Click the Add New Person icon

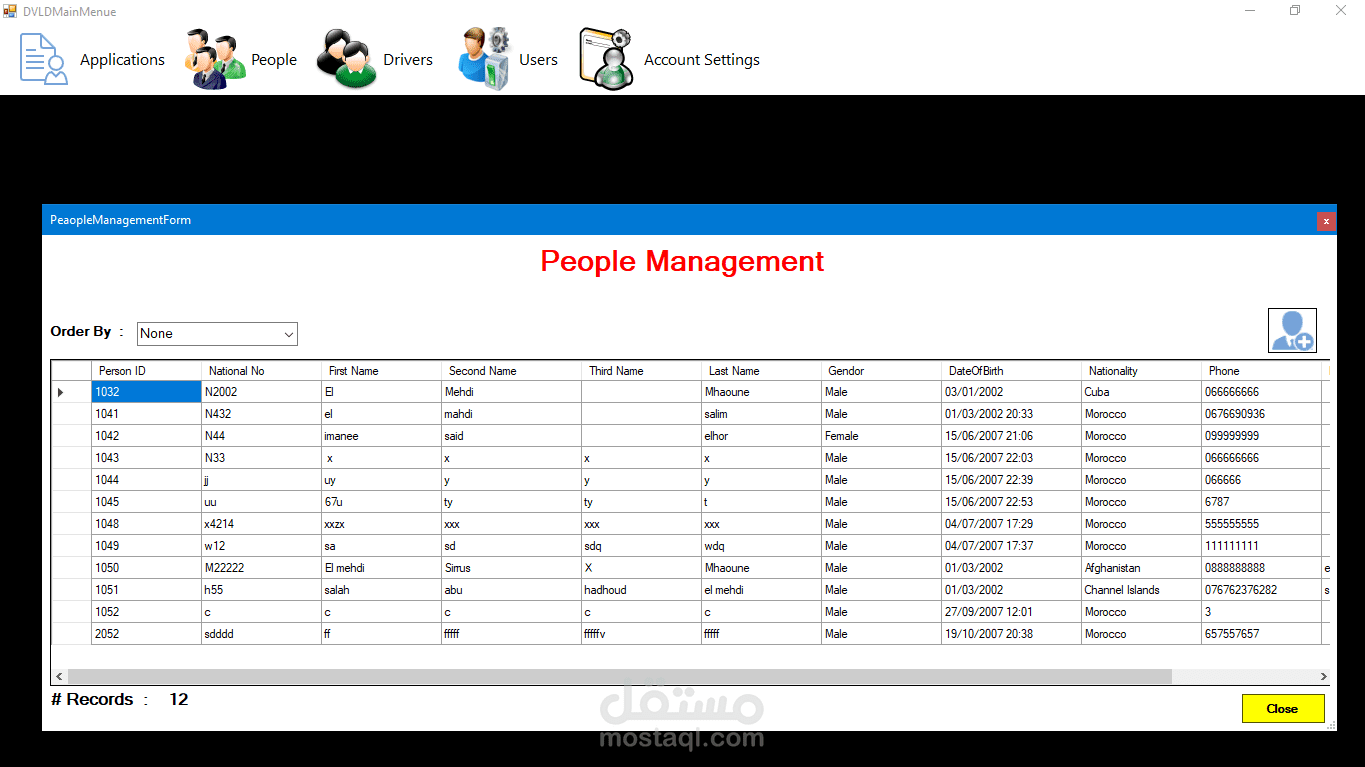click(x=1292, y=330)
